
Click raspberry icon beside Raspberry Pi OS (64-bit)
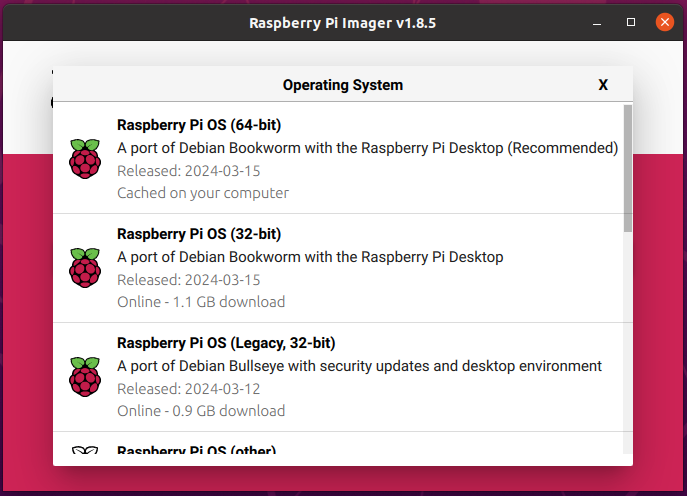85,159
